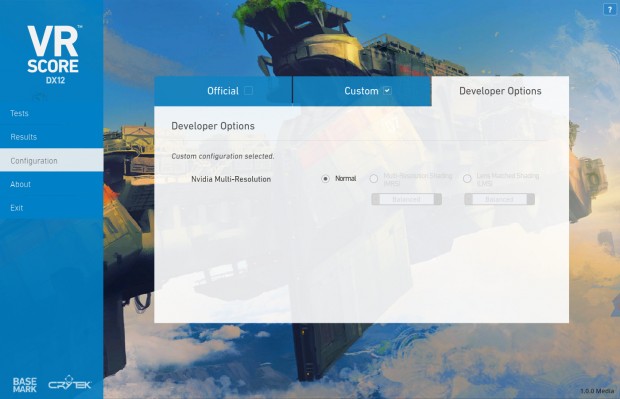This screenshot has width=620, height=399.
Task: Click the Developer Options panel heading
Action: coord(213,126)
